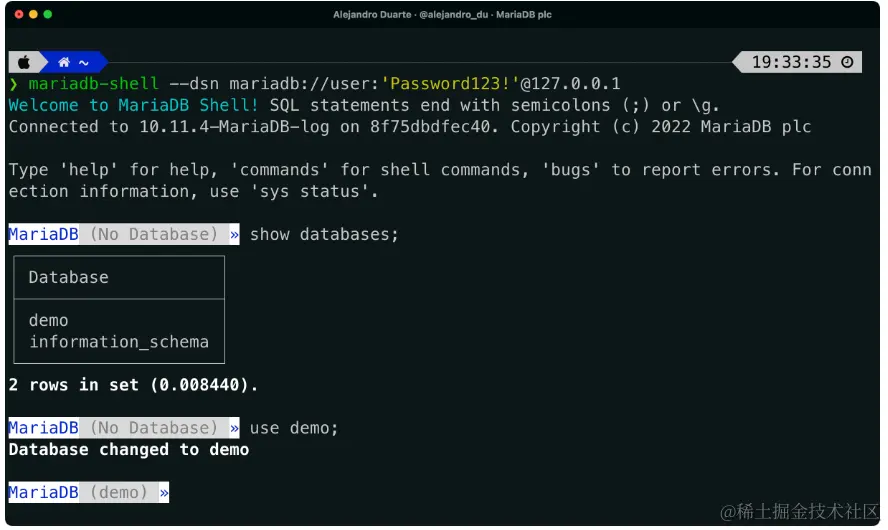Click the home icon in the prompt

tap(64, 62)
